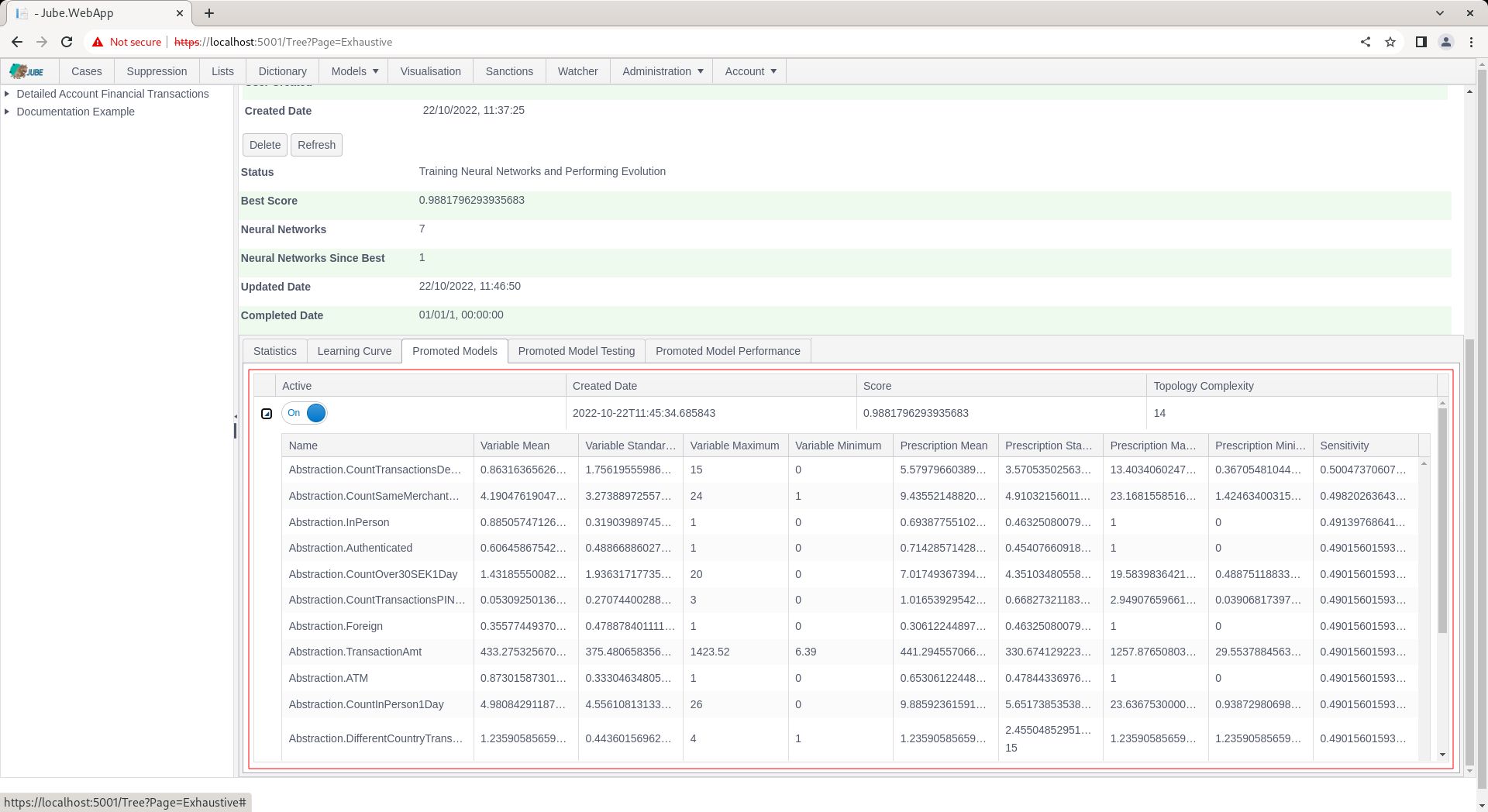
Task: Select the Promoted Models tab
Action: pos(455,351)
